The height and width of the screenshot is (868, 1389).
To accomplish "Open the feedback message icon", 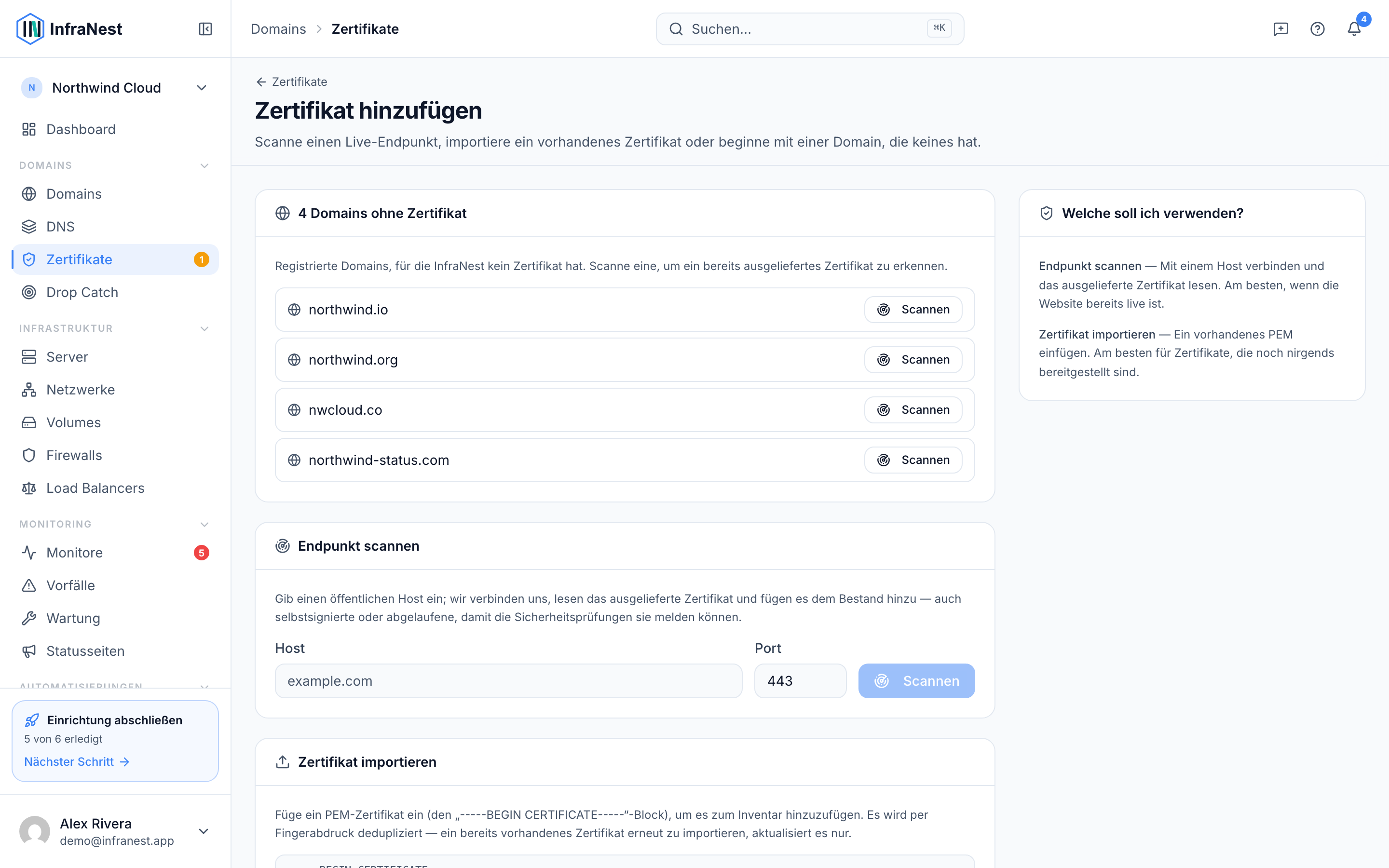I will click(x=1280, y=29).
